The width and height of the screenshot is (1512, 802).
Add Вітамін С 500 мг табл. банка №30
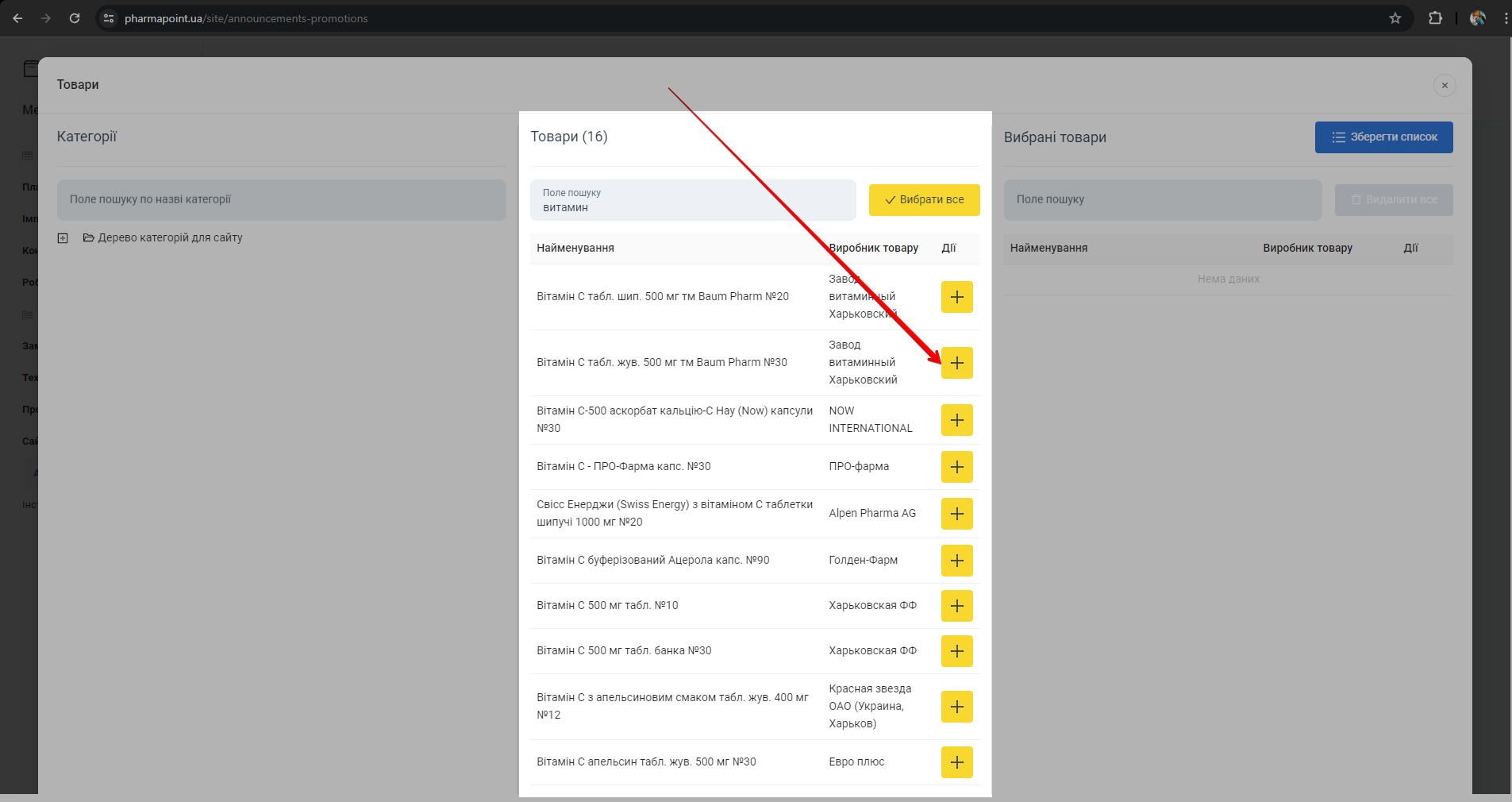956,651
